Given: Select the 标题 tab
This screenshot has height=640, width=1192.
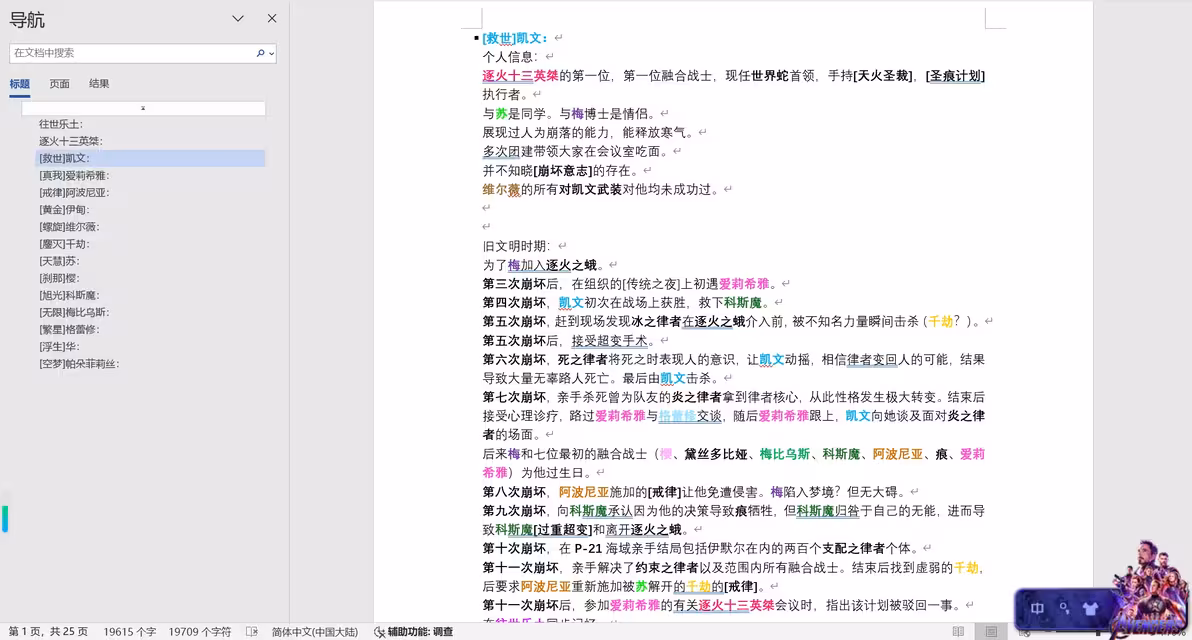Looking at the screenshot, I should [x=20, y=84].
